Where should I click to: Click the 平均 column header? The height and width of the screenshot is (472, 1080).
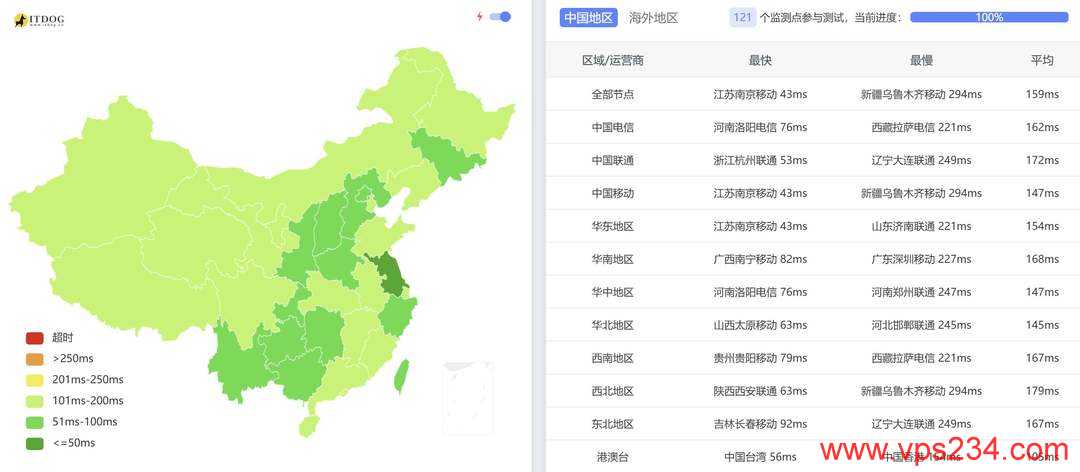tap(1042, 61)
